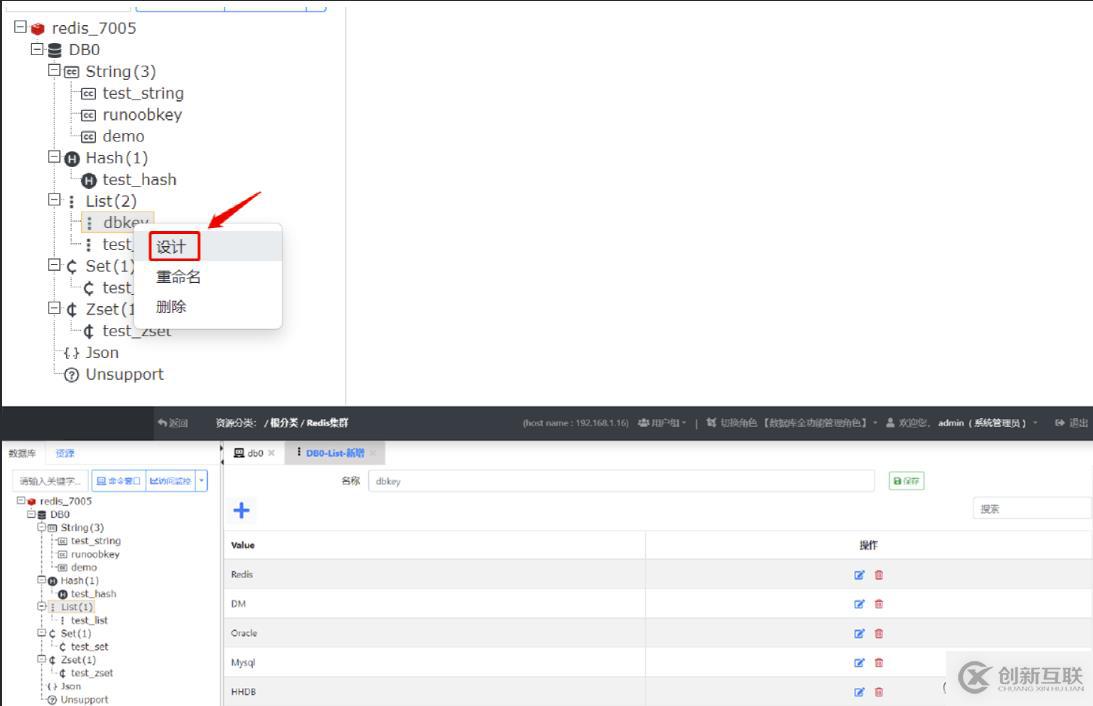The image size is (1093, 706).
Task: Select demo in the large upper tree
Action: (123, 136)
